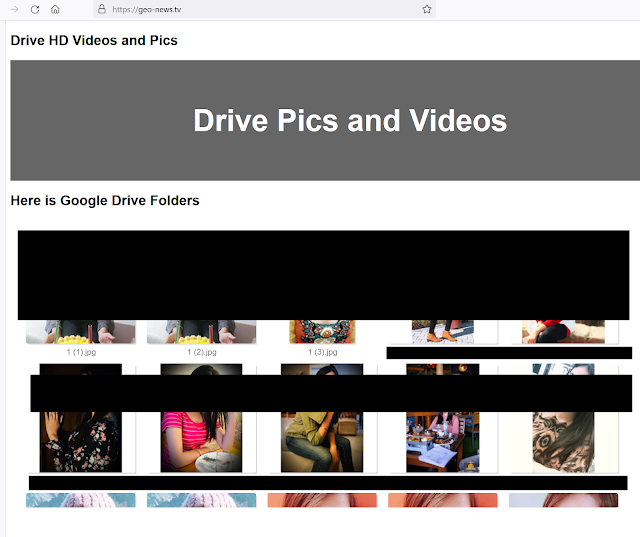Click 'Here is Google Drive Folders' heading
The image size is (640, 537).
click(105, 200)
